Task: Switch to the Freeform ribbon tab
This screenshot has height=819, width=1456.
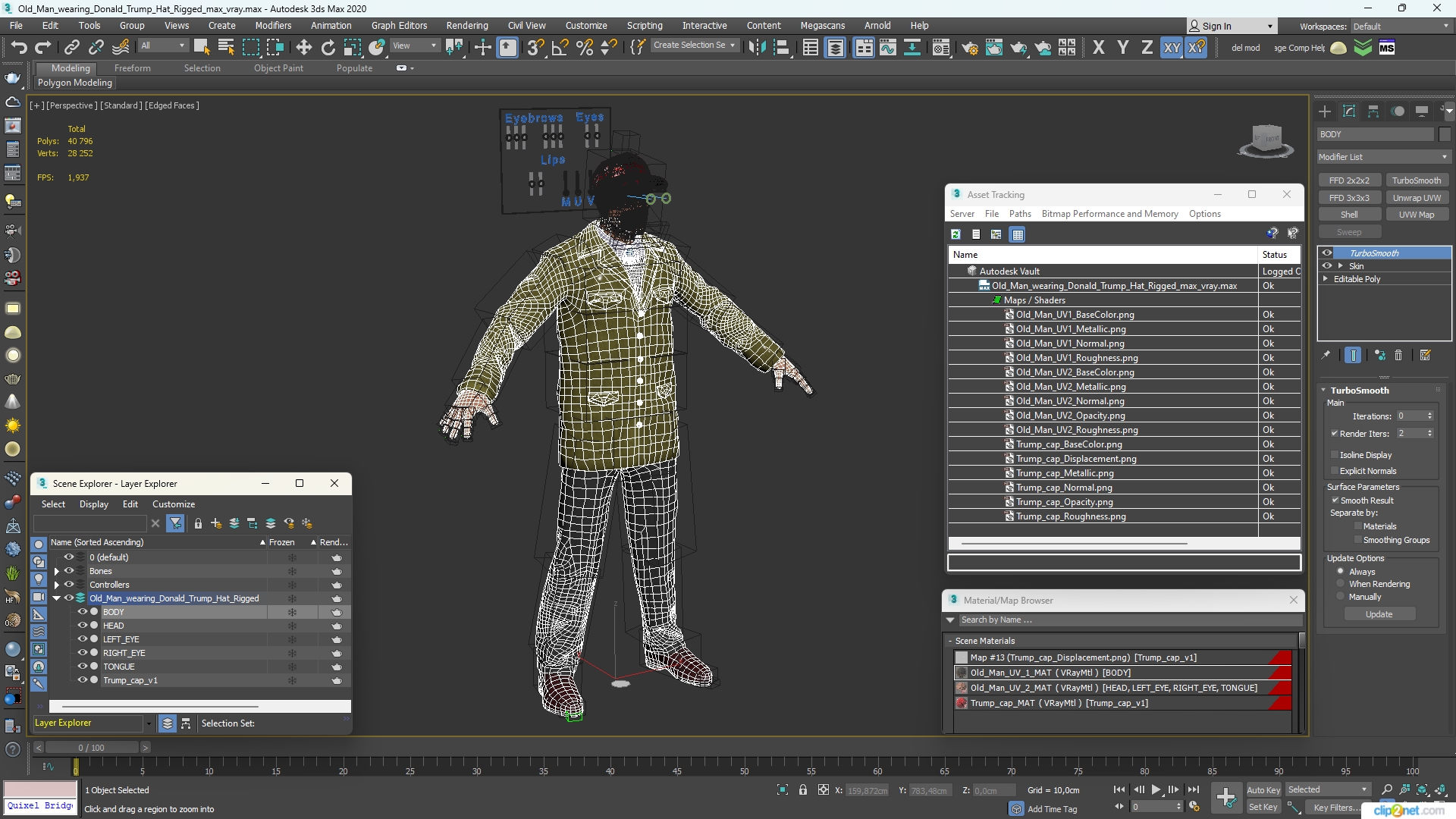Action: 132,68
